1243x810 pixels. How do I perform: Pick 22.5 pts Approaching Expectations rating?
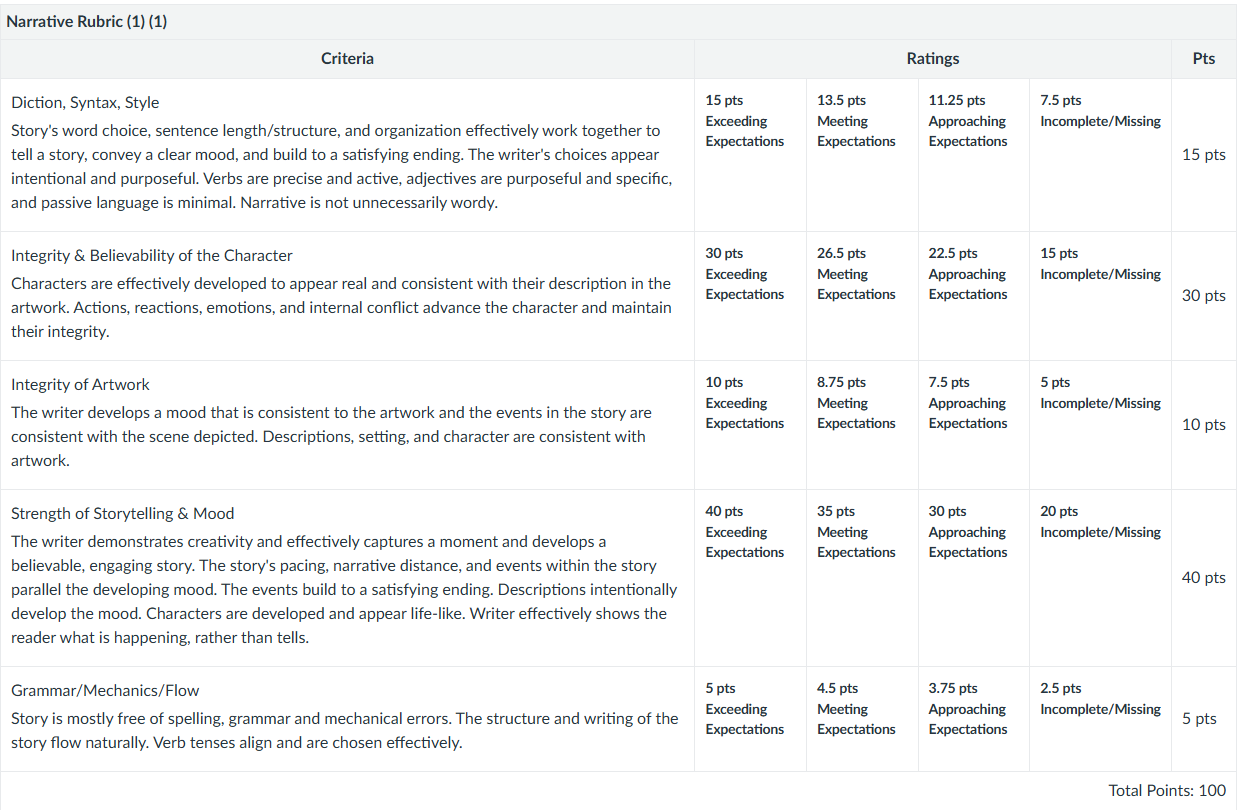967,274
